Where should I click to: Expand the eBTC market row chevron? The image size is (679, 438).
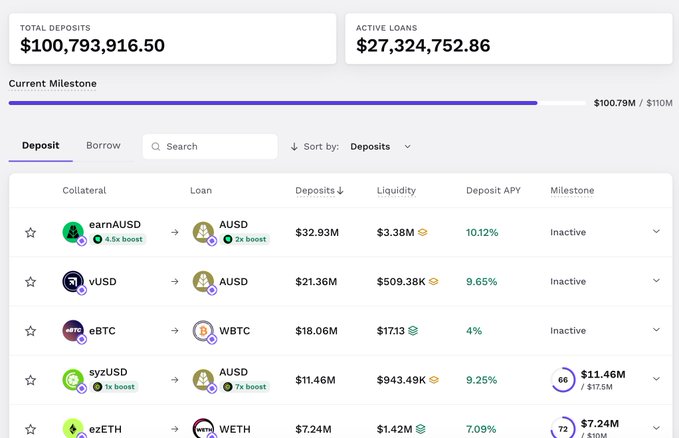pos(656,330)
